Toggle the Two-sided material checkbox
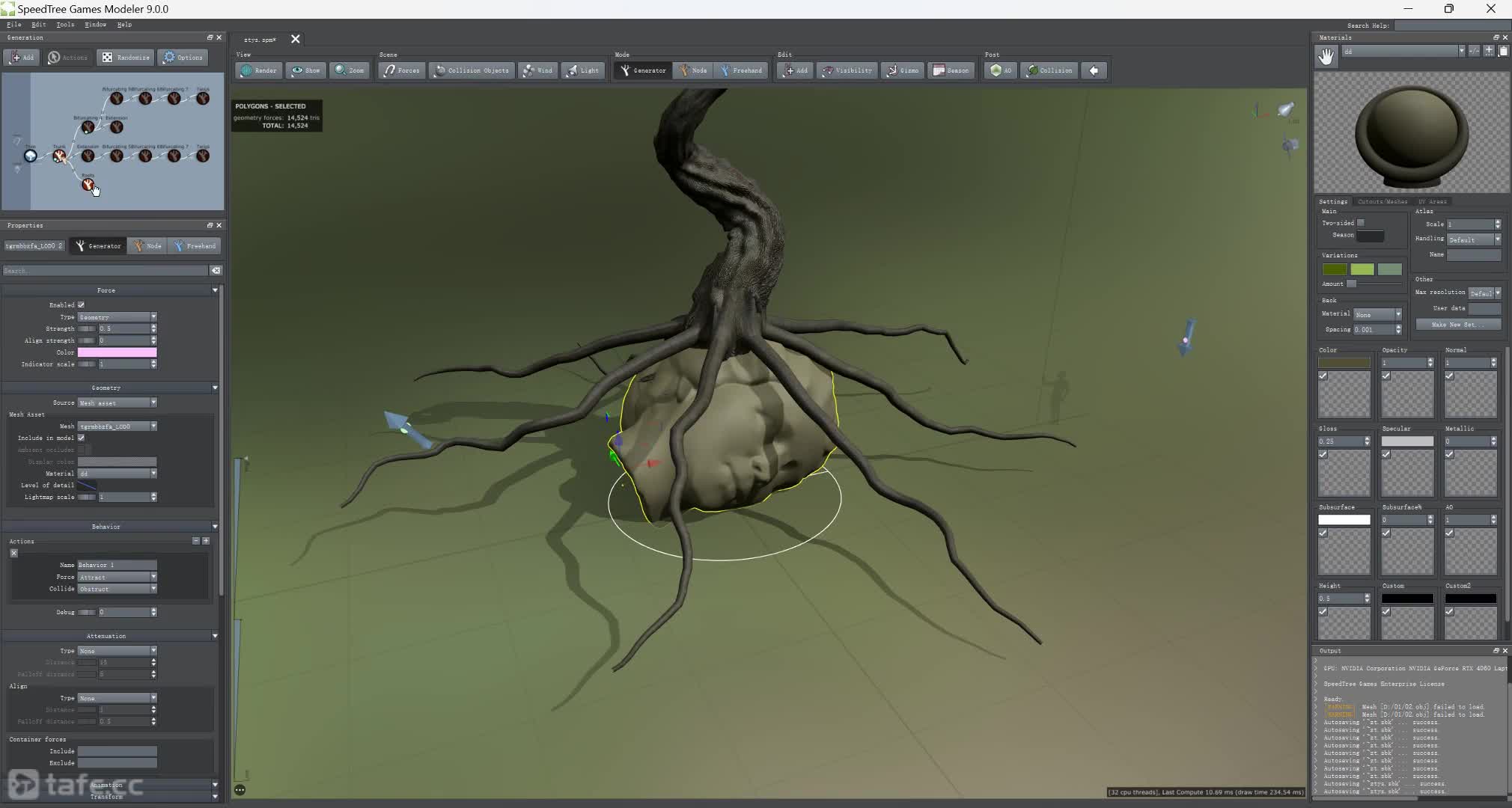Image resolution: width=1512 pixels, height=808 pixels. pos(1361,223)
